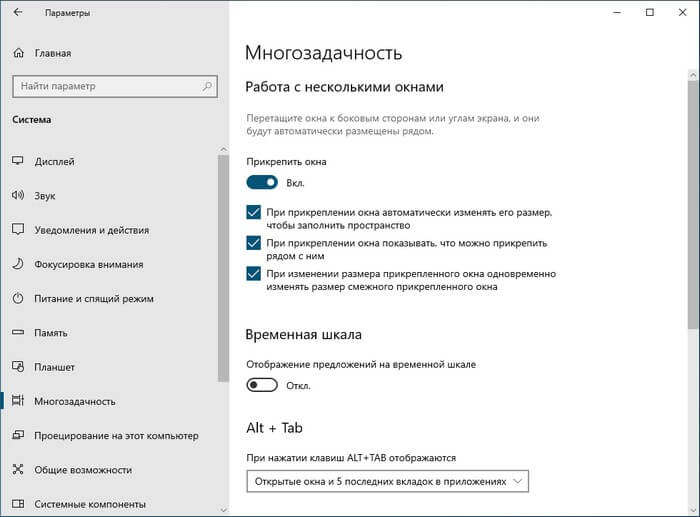Open Уведомления и действия icon
The image size is (700, 517).
tap(18, 230)
